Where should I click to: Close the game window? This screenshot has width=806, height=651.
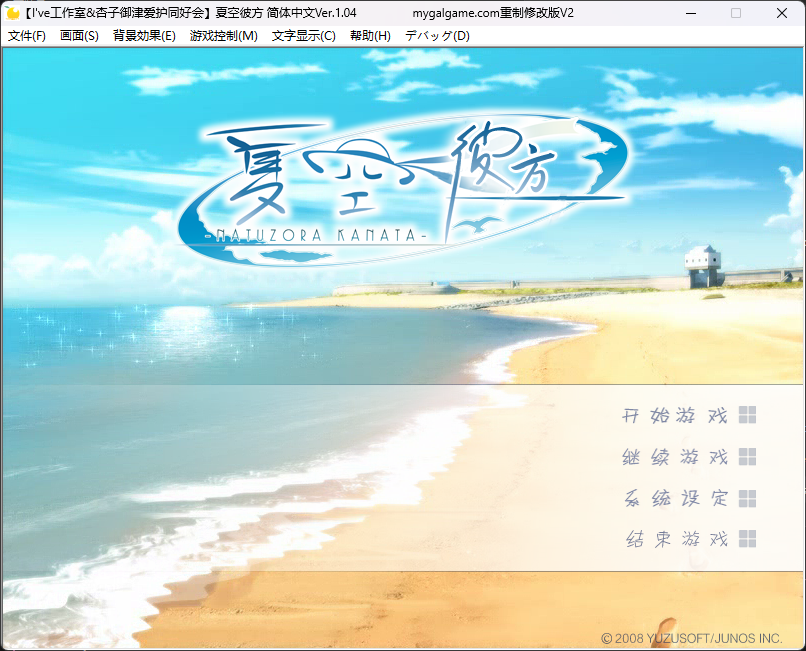coord(782,13)
